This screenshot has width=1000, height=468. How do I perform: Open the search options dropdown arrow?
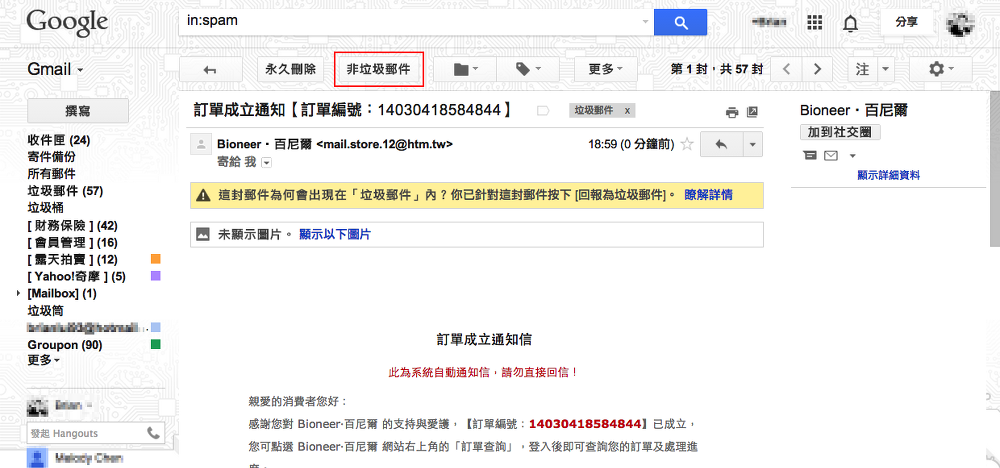644,22
